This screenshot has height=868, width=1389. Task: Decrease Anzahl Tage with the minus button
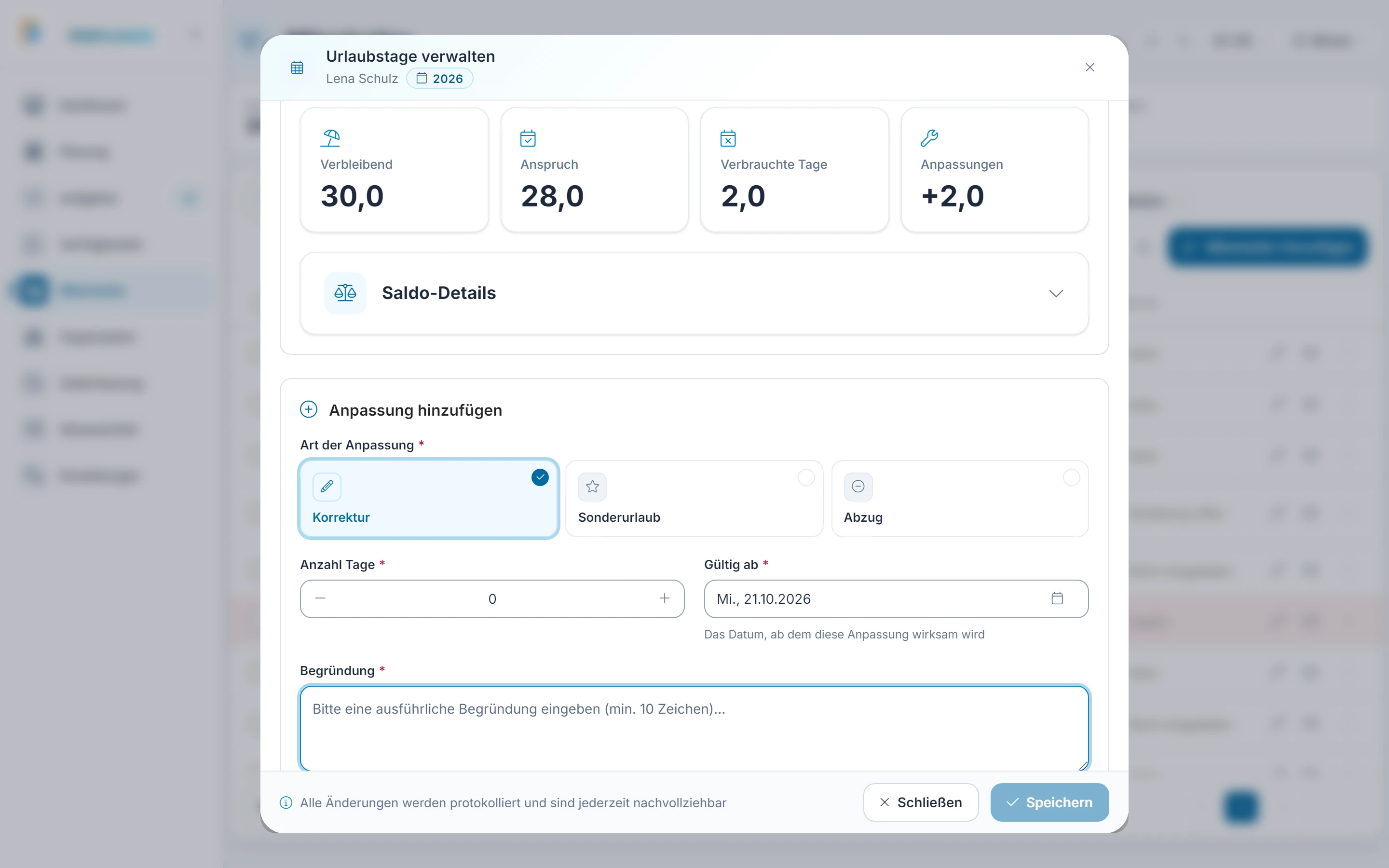(320, 598)
